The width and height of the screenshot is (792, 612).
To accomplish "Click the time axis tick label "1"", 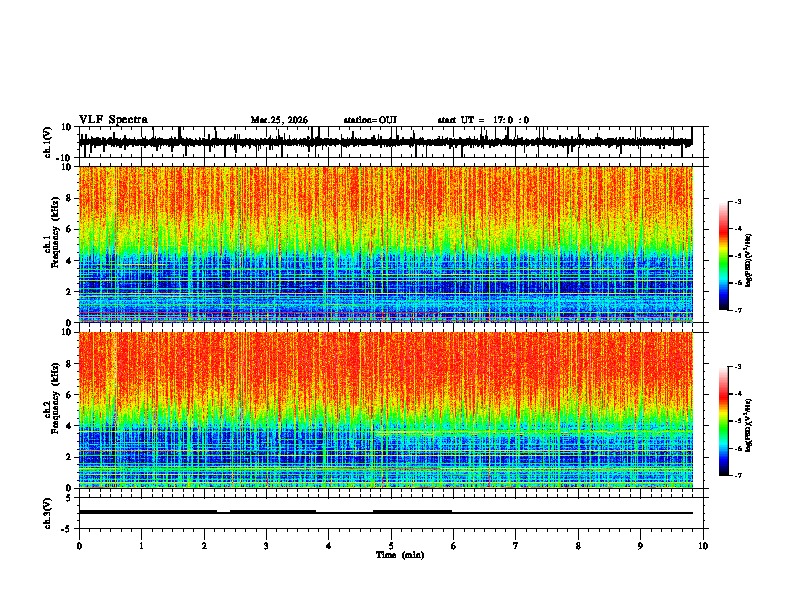I will tap(141, 546).
